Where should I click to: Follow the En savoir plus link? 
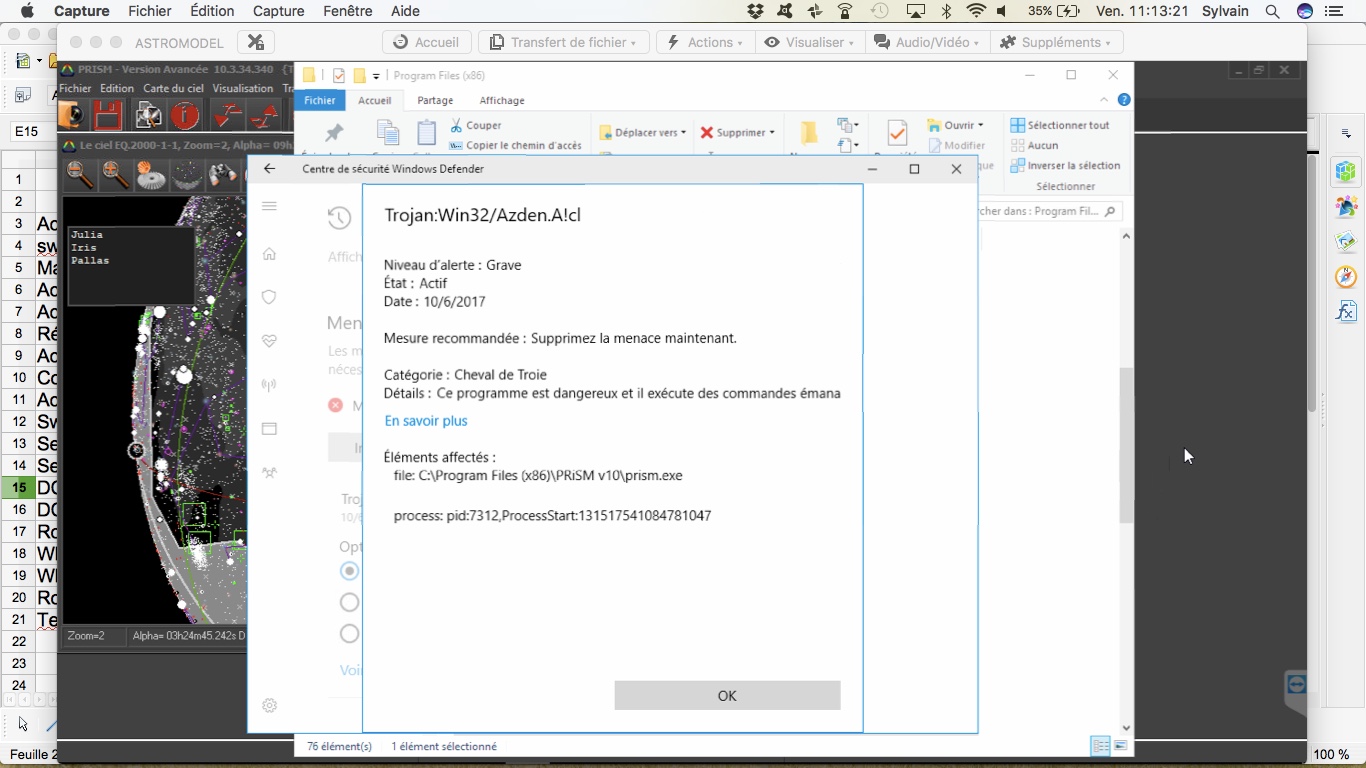point(426,421)
